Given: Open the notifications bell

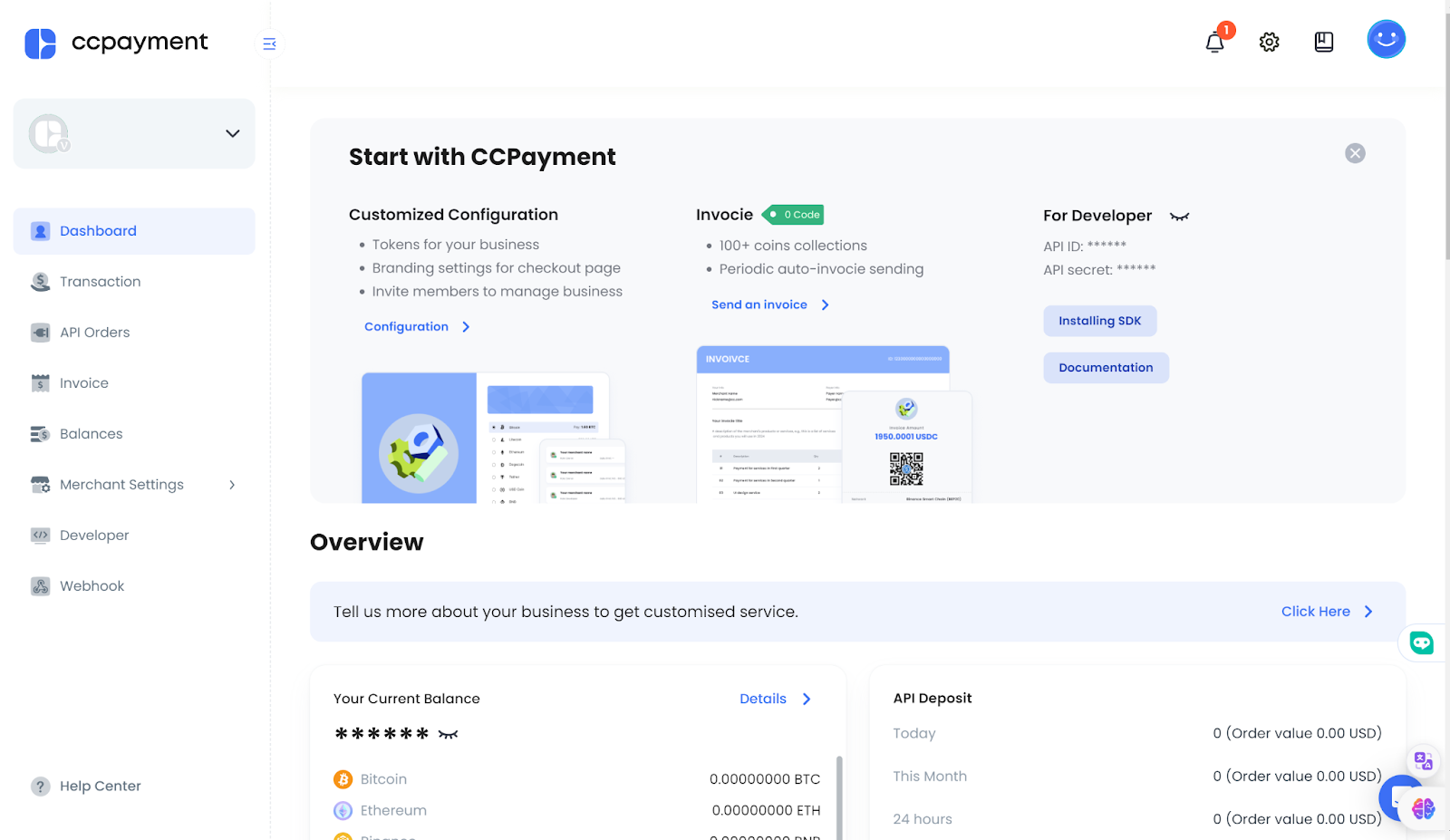Looking at the screenshot, I should (x=1215, y=42).
